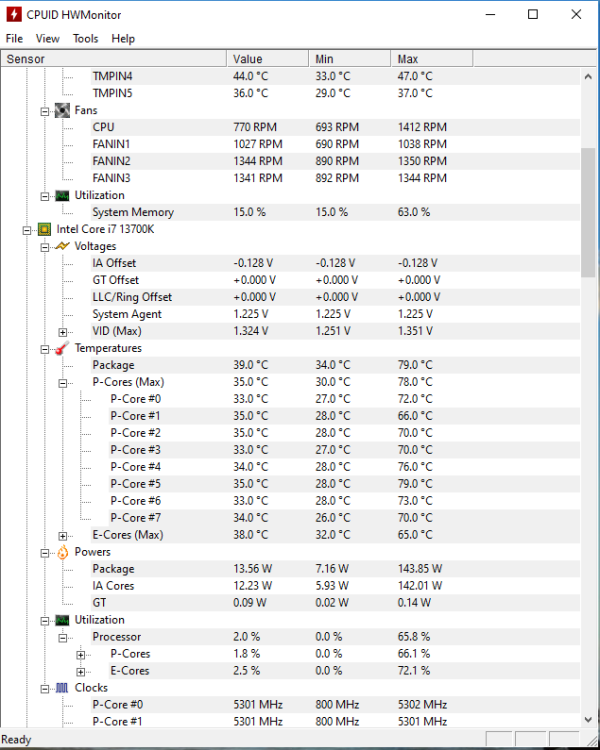Select the P-Core #1 clock row
The width and height of the screenshot is (600, 750).
point(335,721)
